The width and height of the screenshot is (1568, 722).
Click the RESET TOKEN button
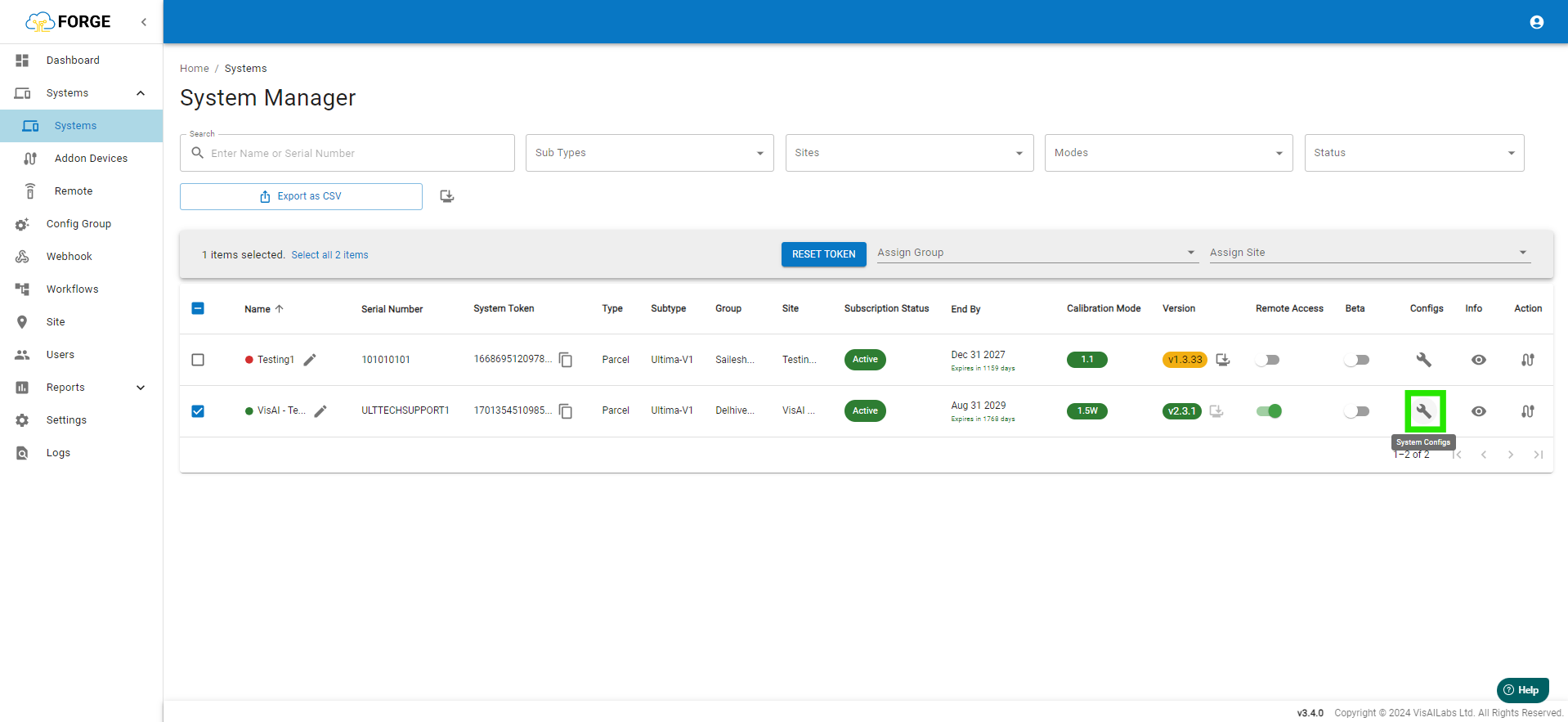tap(823, 254)
